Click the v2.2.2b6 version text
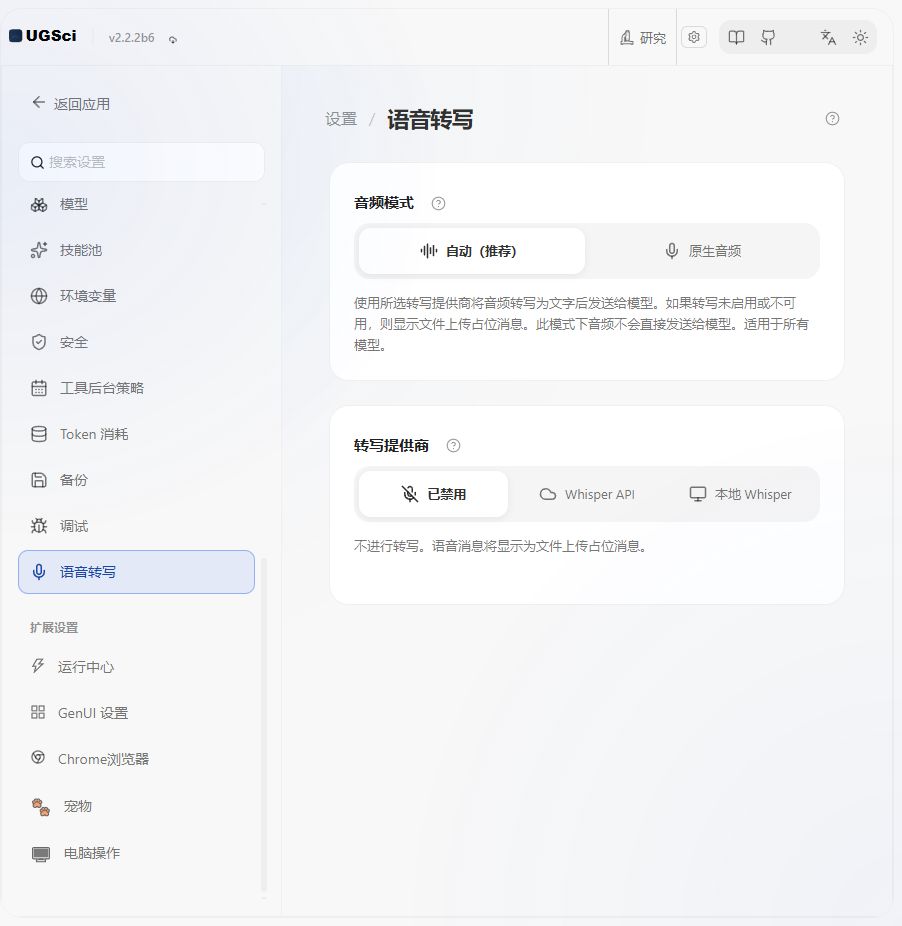This screenshot has height=926, width=902. pos(132,38)
